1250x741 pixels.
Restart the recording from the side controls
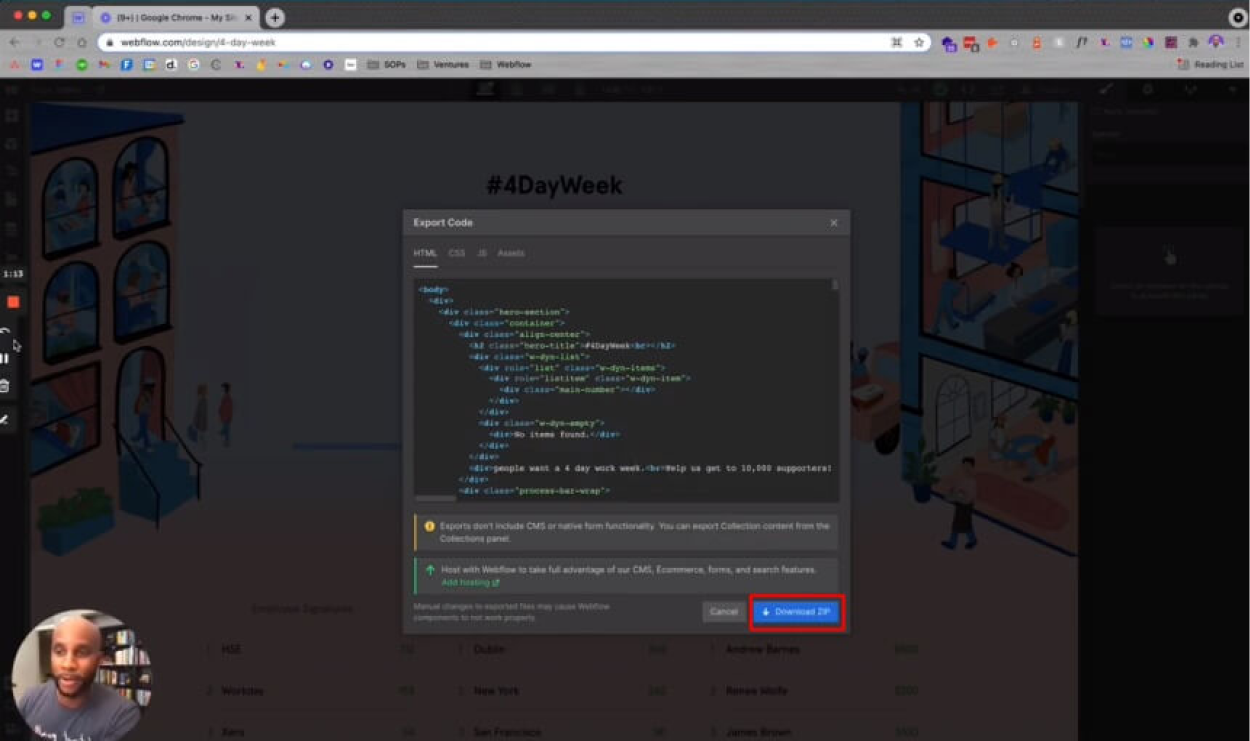pos(5,331)
